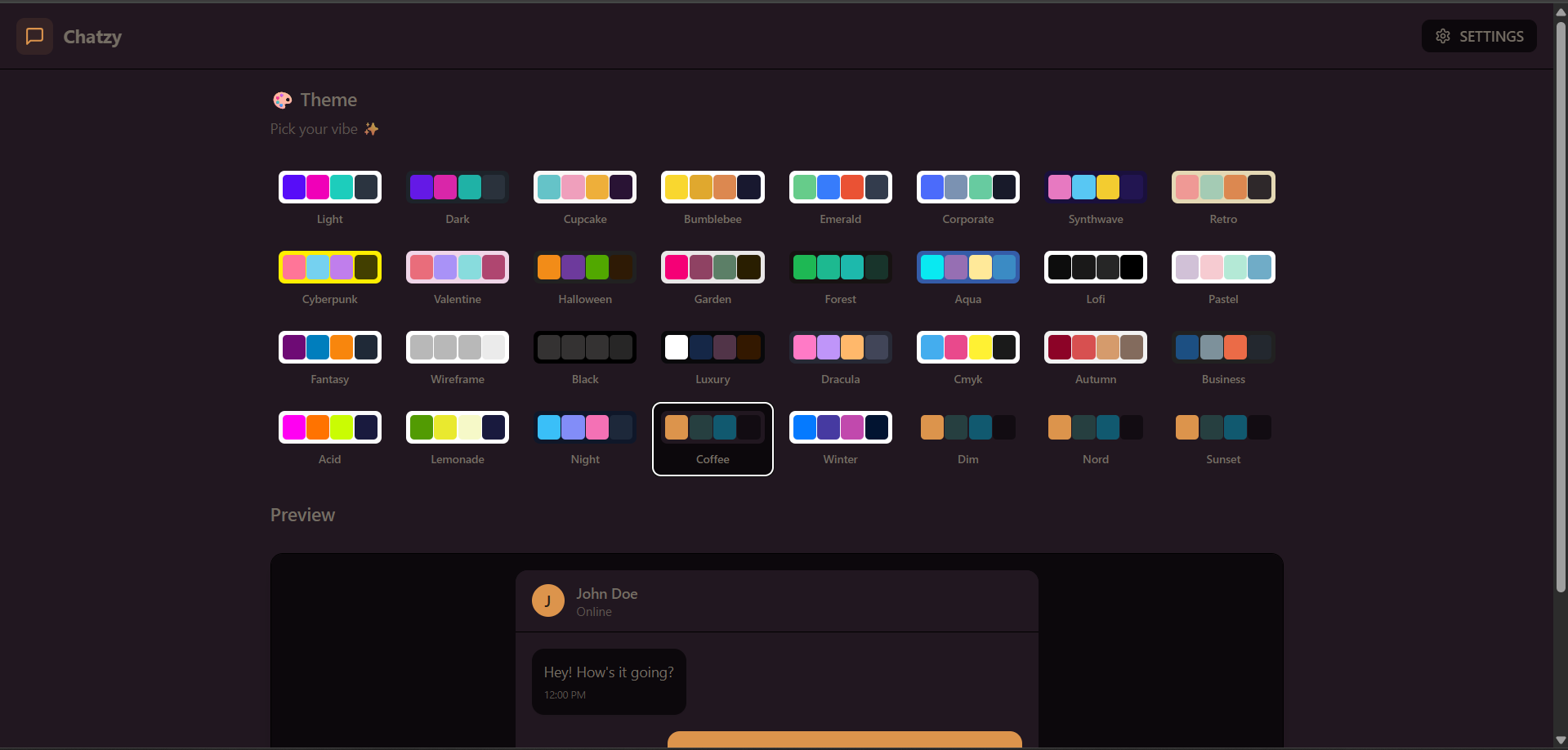Click the selected Coffee theme
Image resolution: width=1568 pixels, height=750 pixels.
[x=713, y=439]
